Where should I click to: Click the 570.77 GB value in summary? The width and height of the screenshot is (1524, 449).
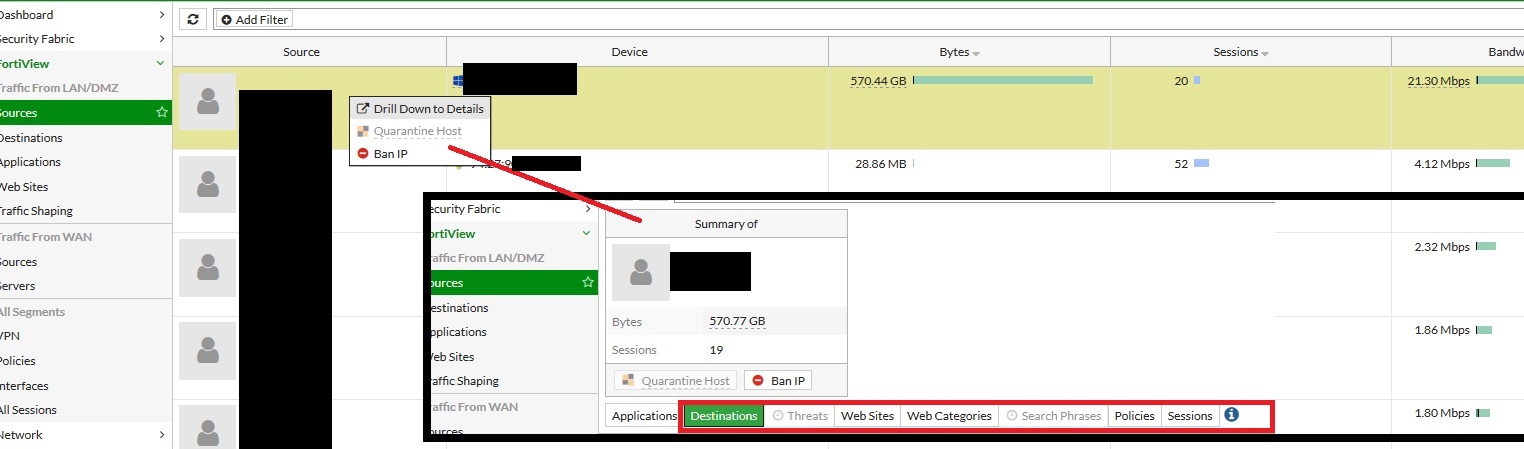pyautogui.click(x=737, y=321)
